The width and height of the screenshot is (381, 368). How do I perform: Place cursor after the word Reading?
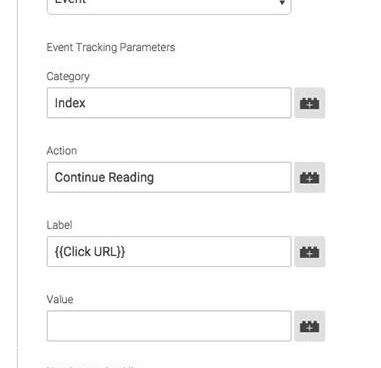tap(155, 177)
